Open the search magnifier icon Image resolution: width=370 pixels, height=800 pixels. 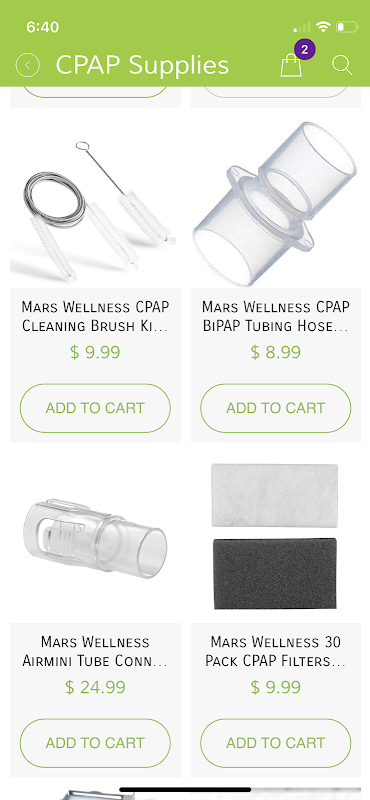(x=342, y=65)
